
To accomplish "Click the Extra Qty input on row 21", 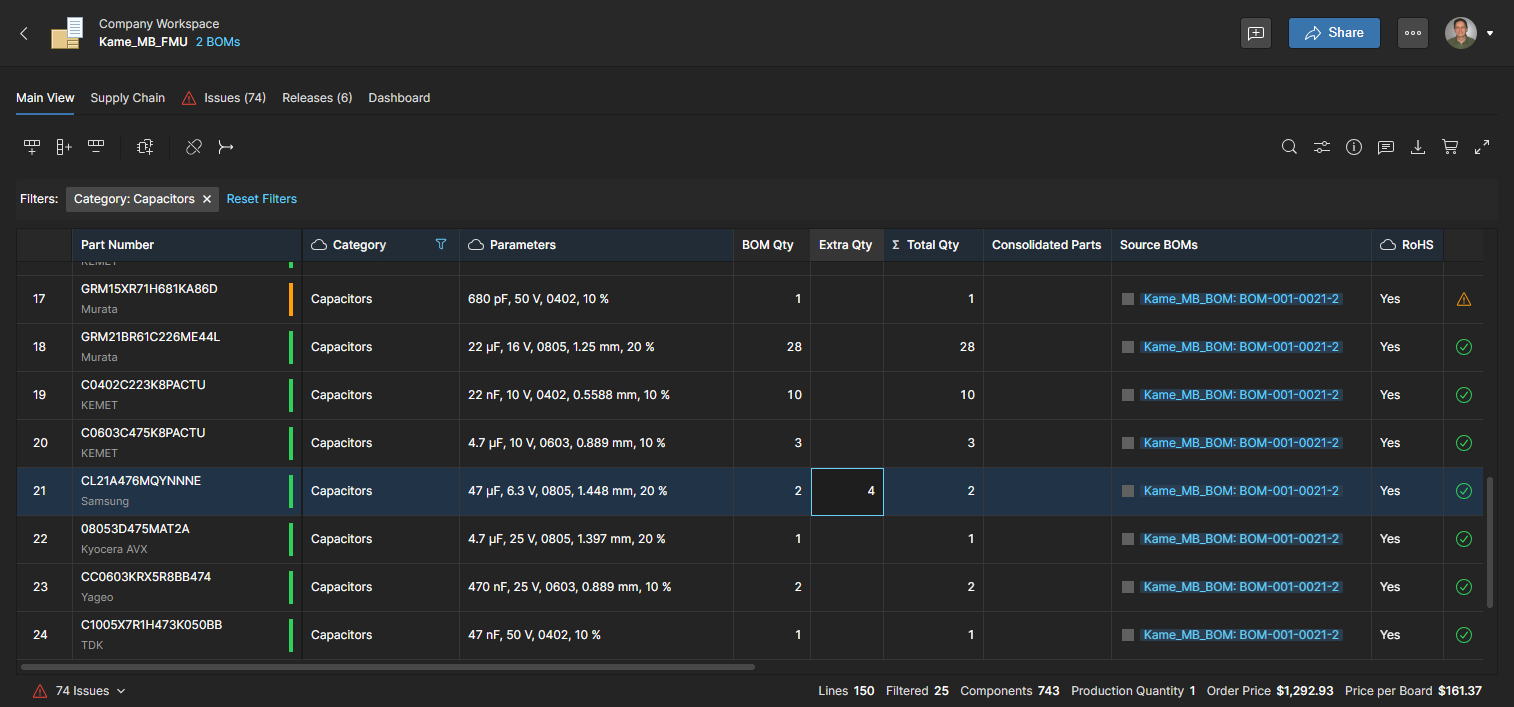I will [x=847, y=491].
